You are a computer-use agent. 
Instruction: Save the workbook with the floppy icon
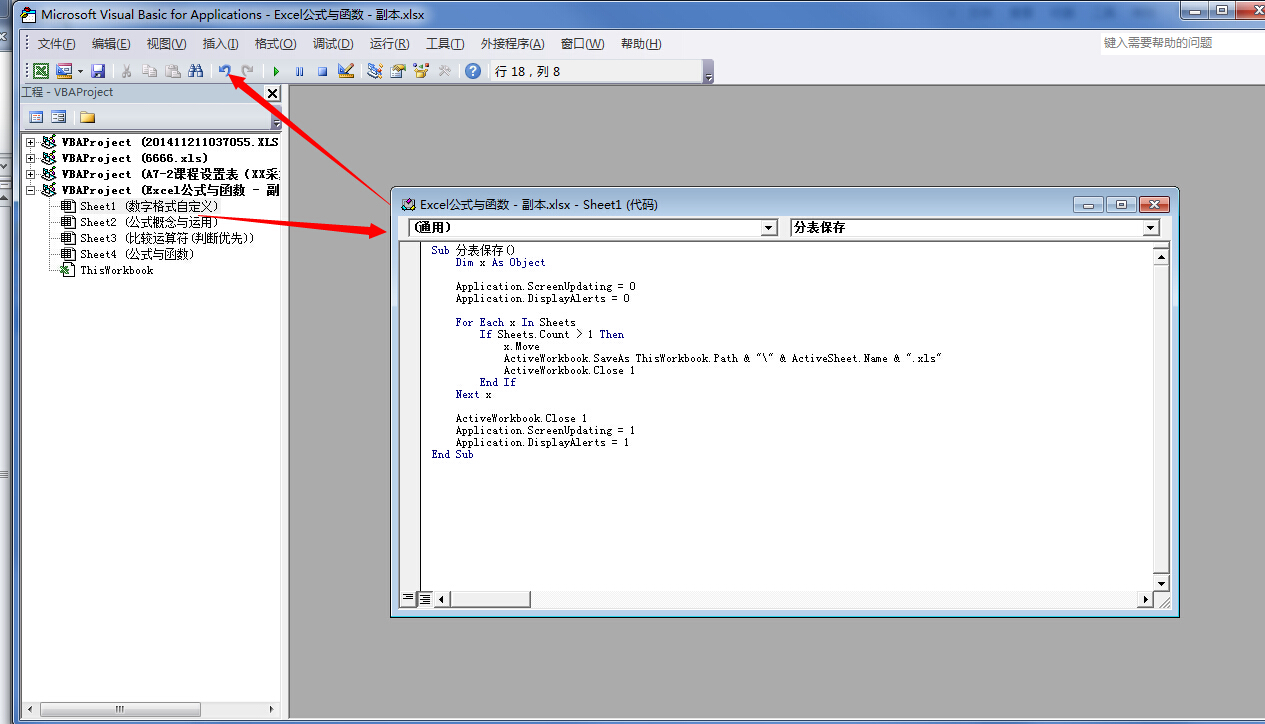tap(98, 71)
